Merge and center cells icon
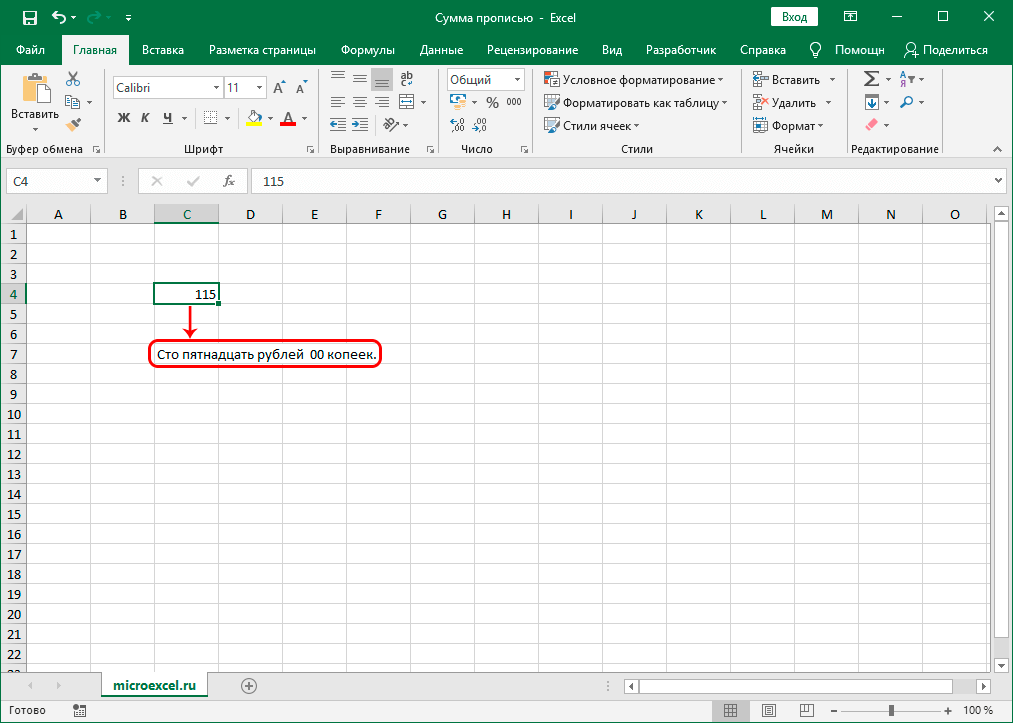The height and width of the screenshot is (723, 1013). (406, 102)
